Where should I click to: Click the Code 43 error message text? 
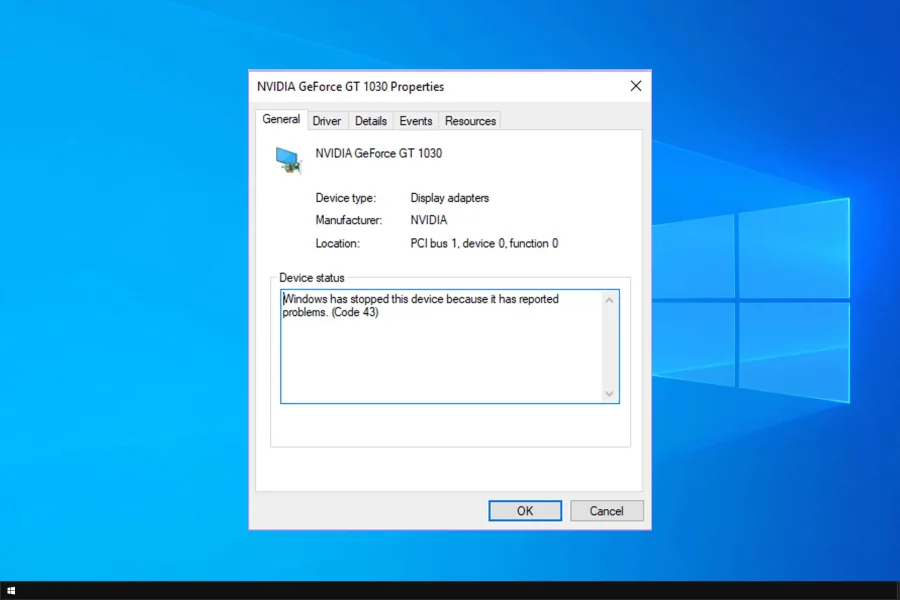[420, 306]
